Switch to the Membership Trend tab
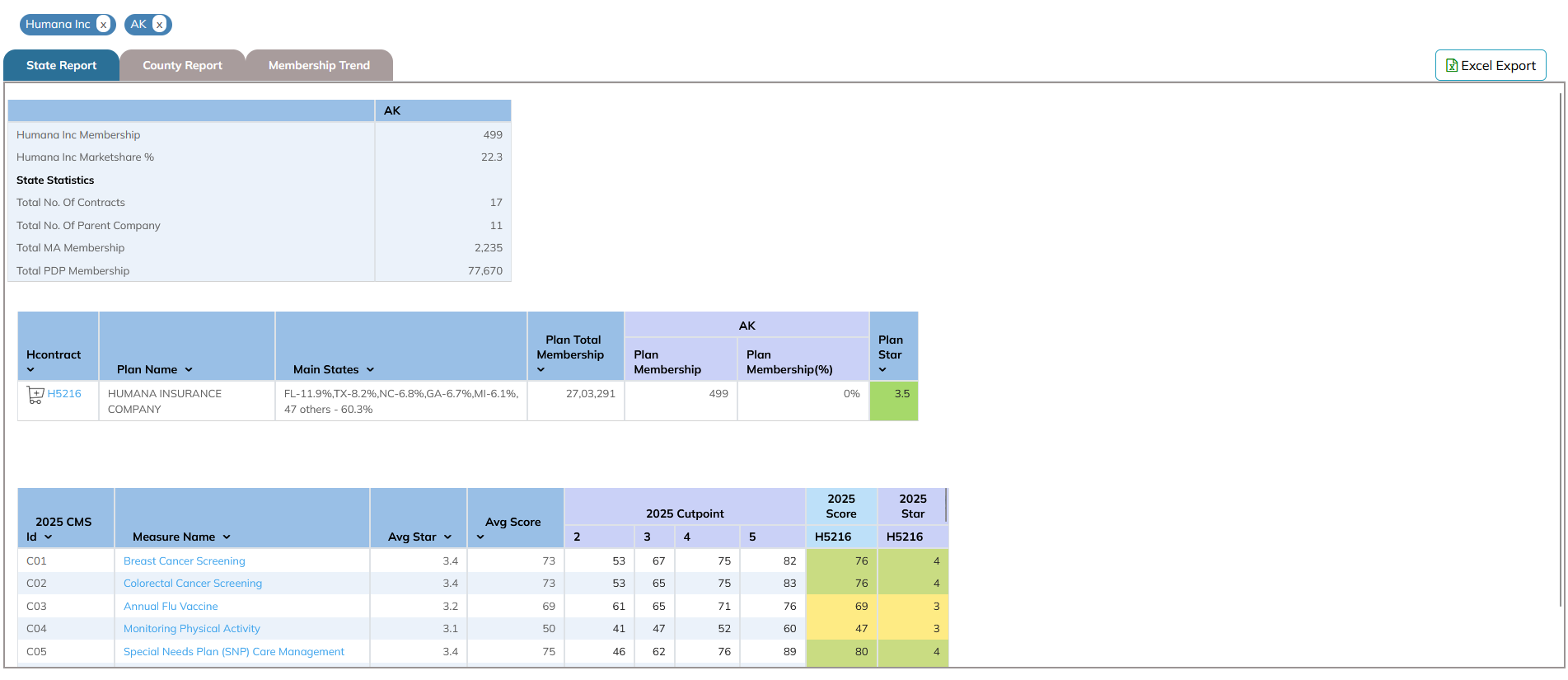 [319, 65]
